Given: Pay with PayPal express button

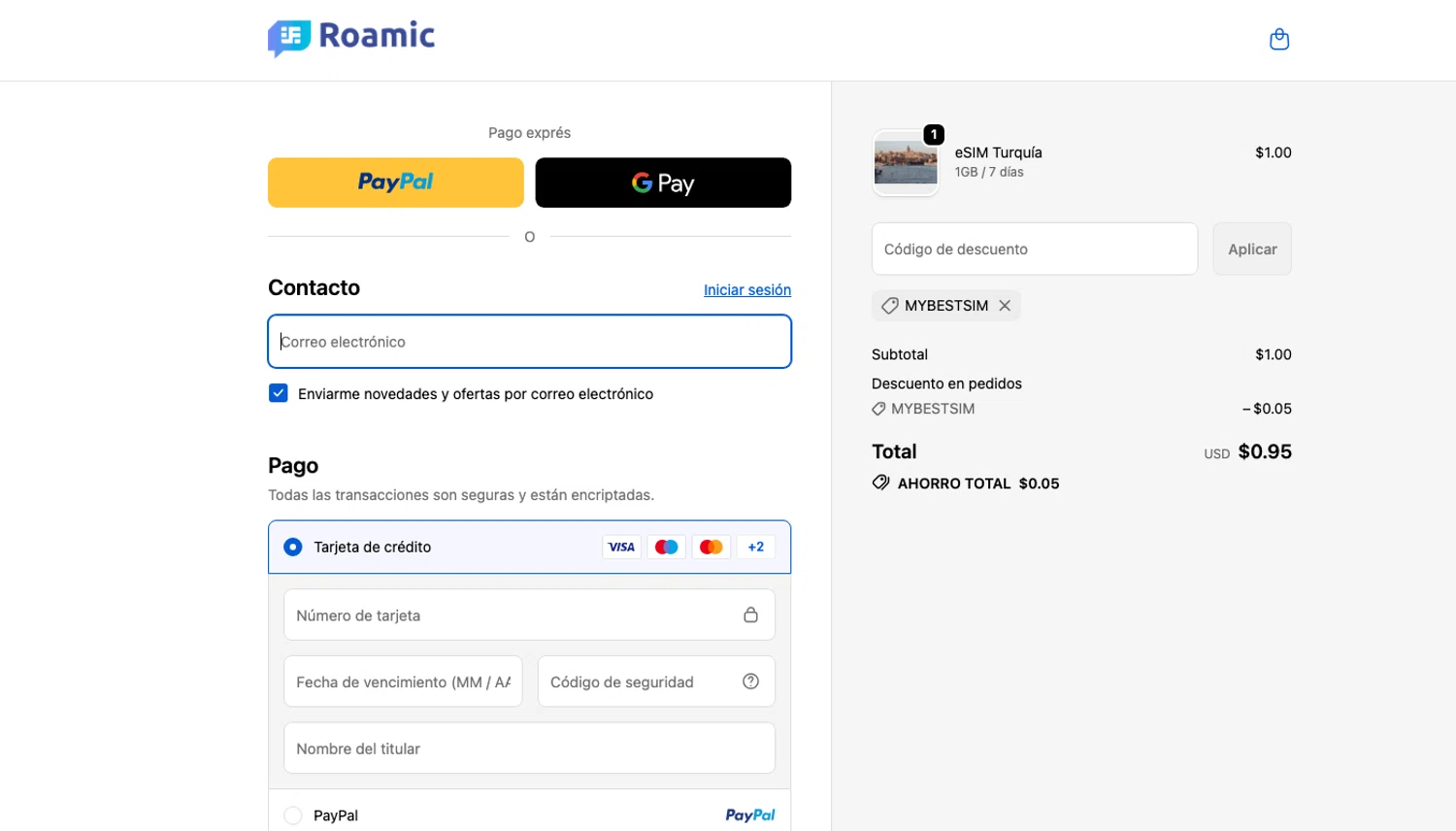Looking at the screenshot, I should coord(396,183).
